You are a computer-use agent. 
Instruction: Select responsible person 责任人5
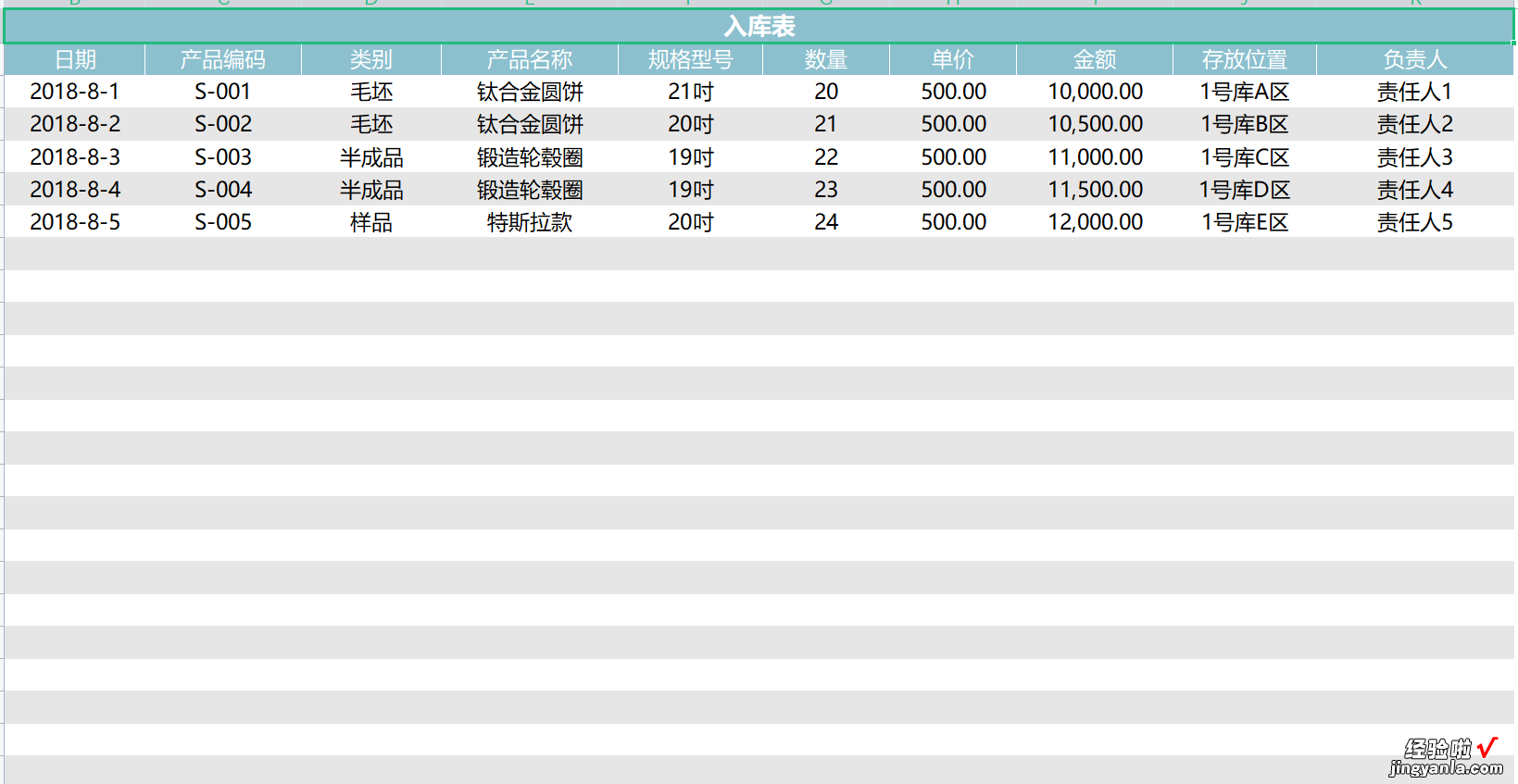pyautogui.click(x=1415, y=221)
